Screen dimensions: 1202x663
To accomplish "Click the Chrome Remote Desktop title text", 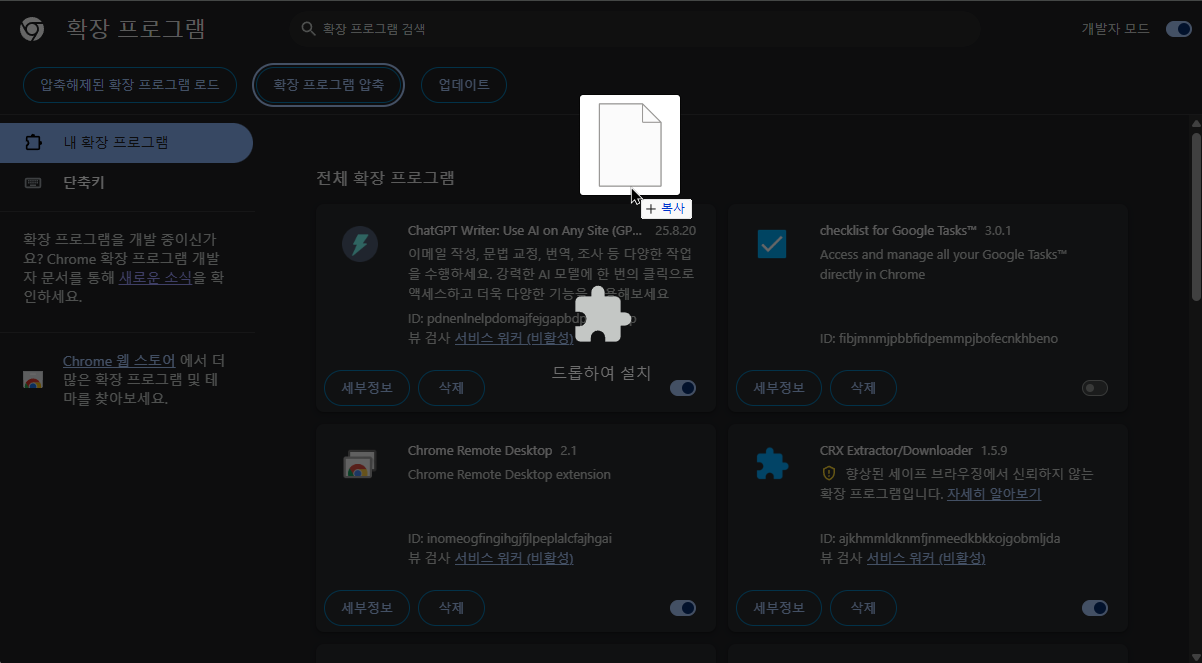I will click(480, 450).
